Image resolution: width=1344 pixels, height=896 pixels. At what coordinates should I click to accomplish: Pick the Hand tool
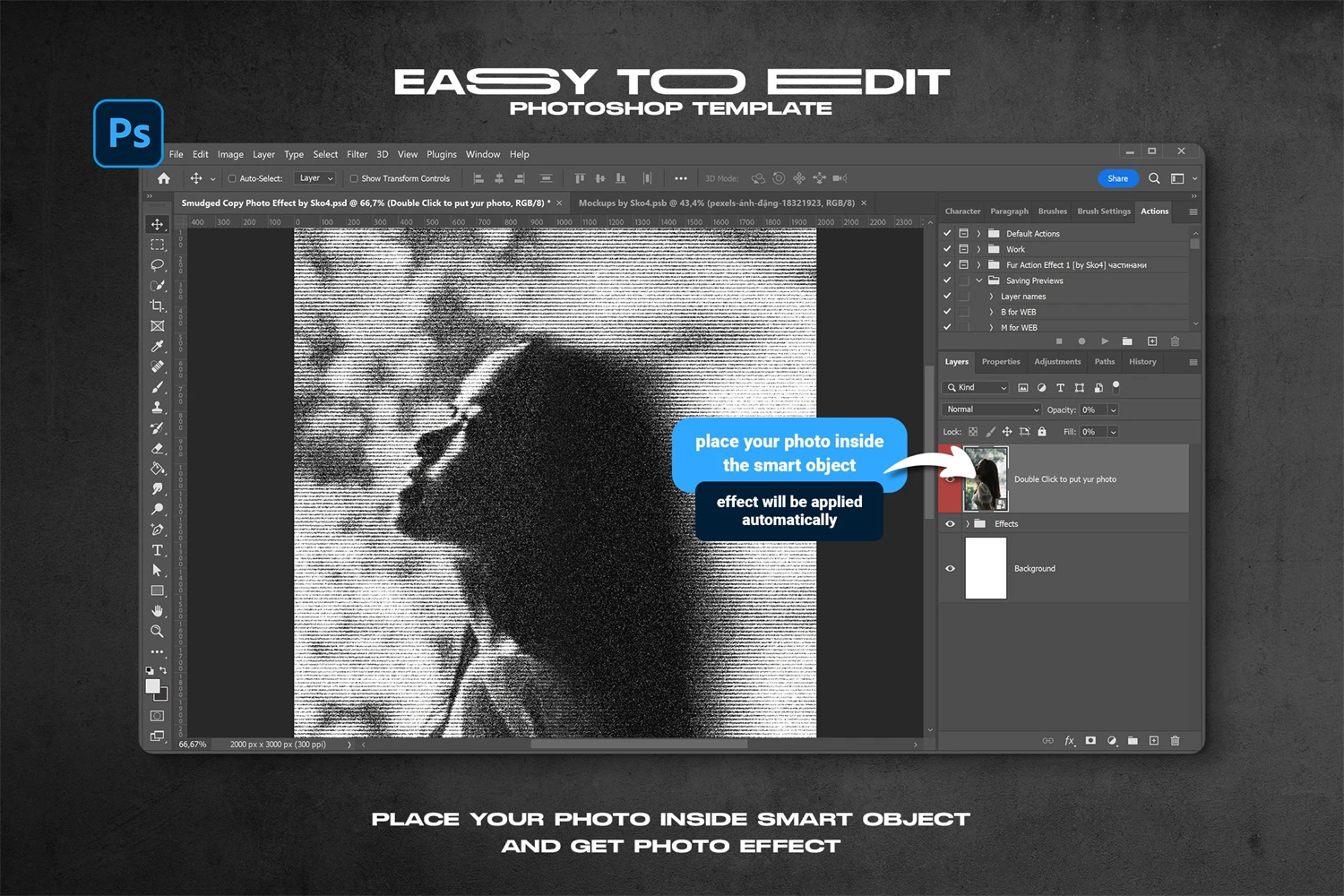tap(158, 611)
